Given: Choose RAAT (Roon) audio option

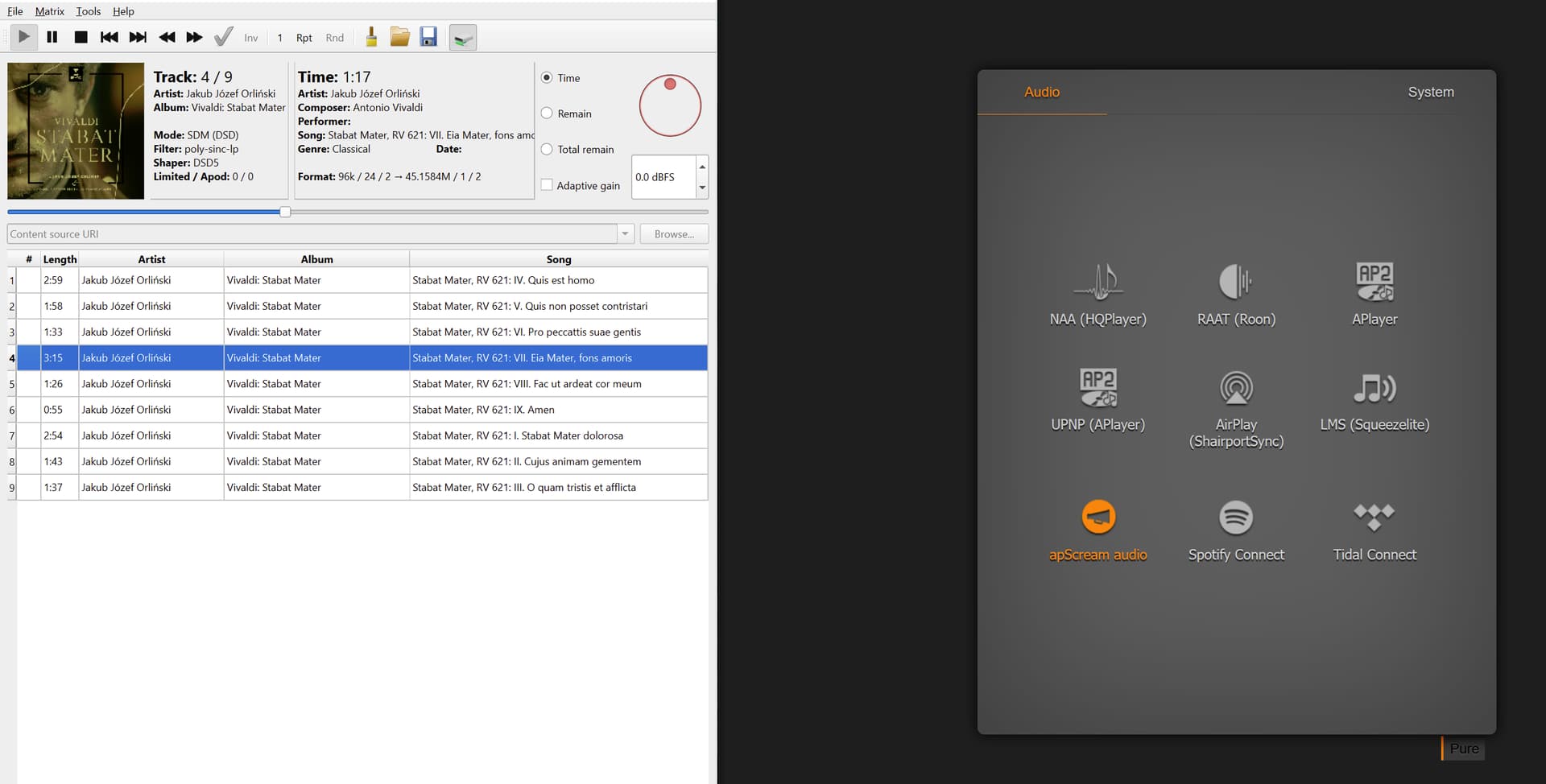Looking at the screenshot, I should (x=1236, y=295).
